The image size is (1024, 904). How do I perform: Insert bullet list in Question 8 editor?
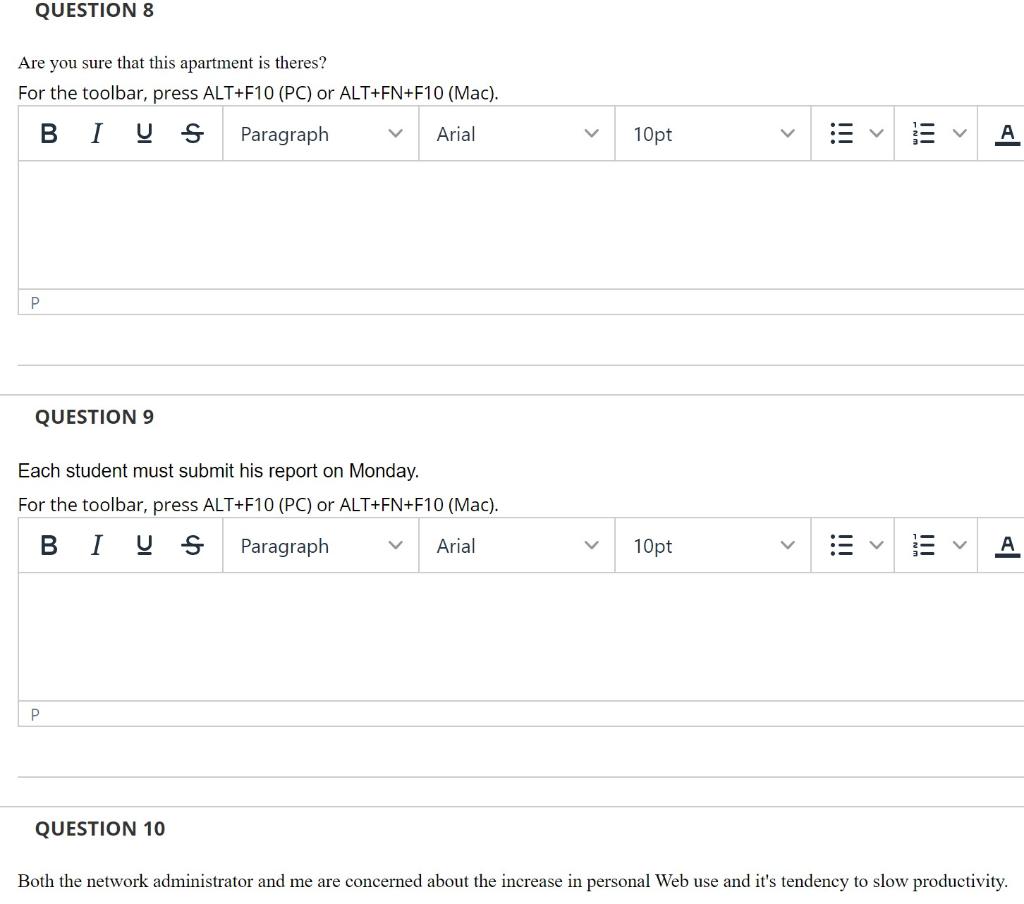tap(841, 133)
